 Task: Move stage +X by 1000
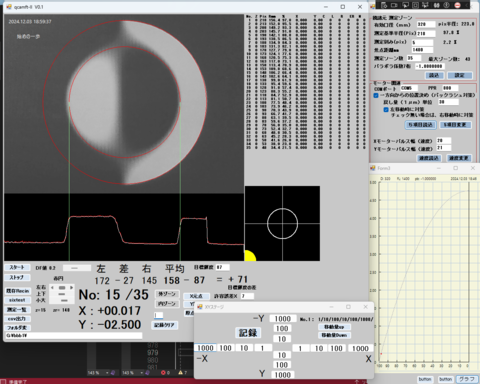pos(360,348)
